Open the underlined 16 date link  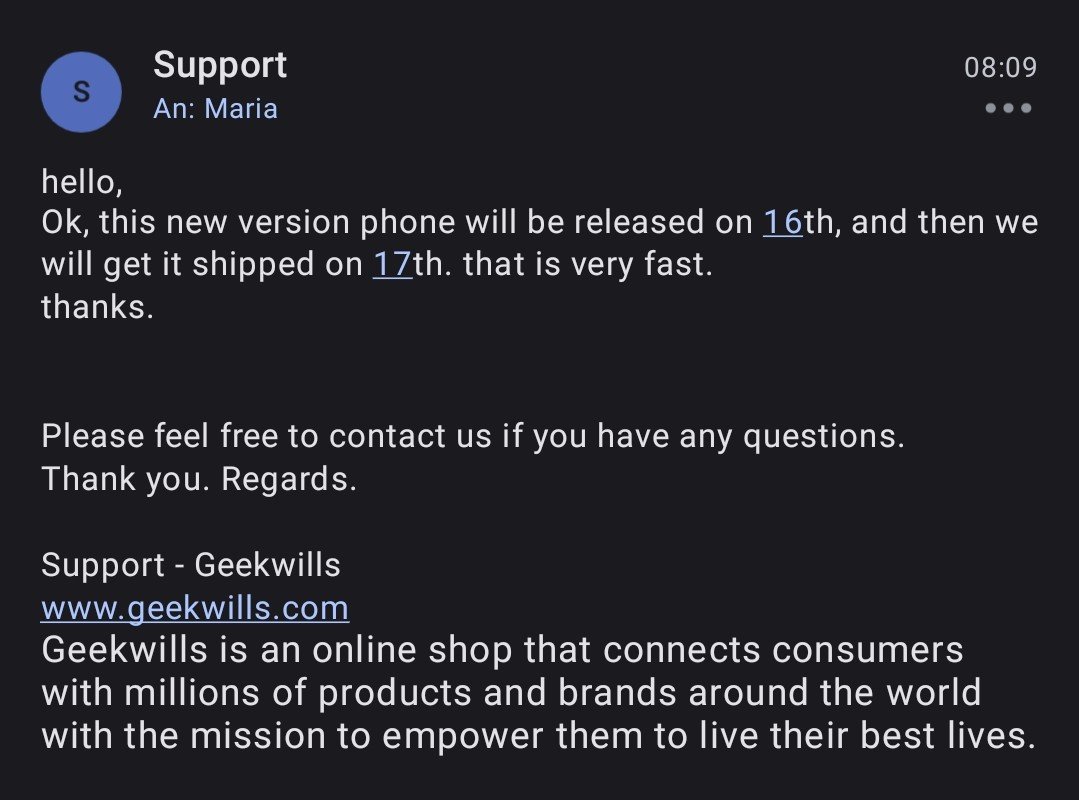coord(782,222)
